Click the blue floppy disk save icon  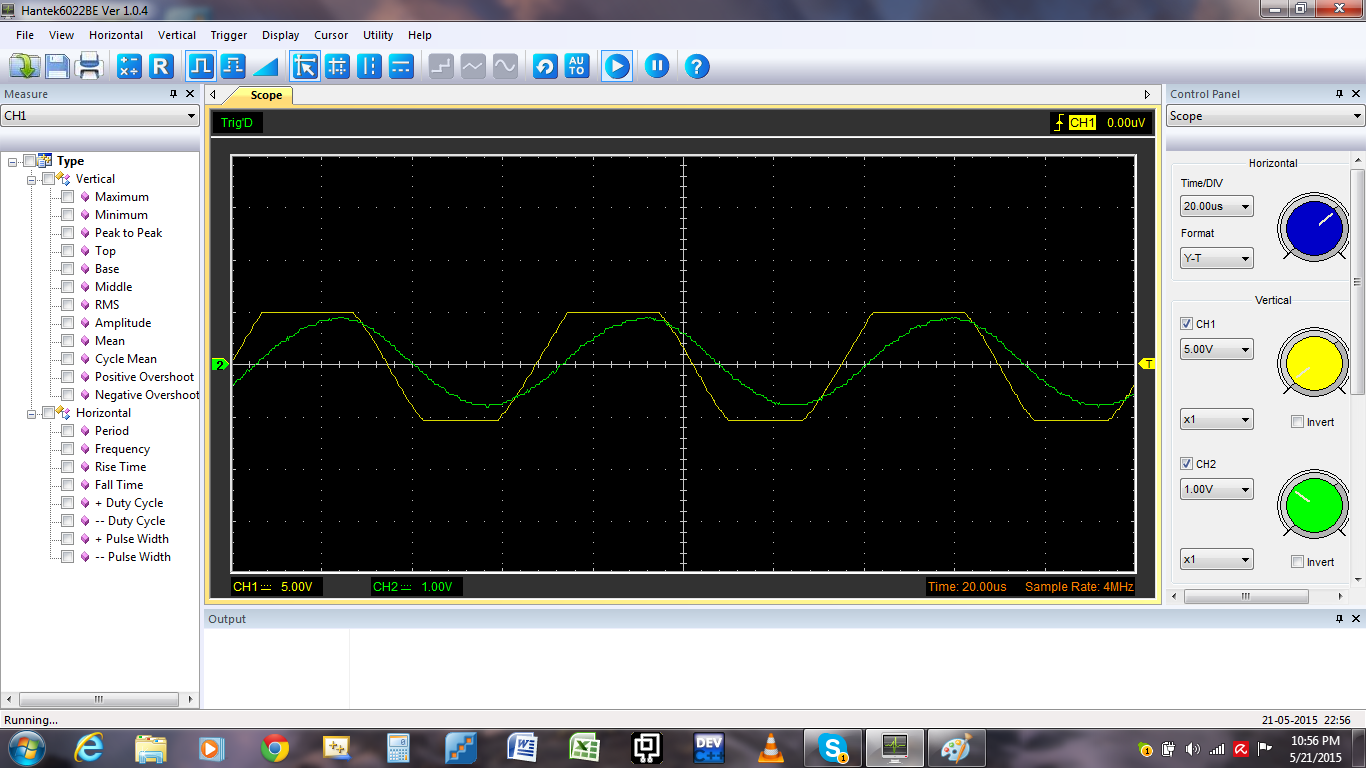coord(57,67)
